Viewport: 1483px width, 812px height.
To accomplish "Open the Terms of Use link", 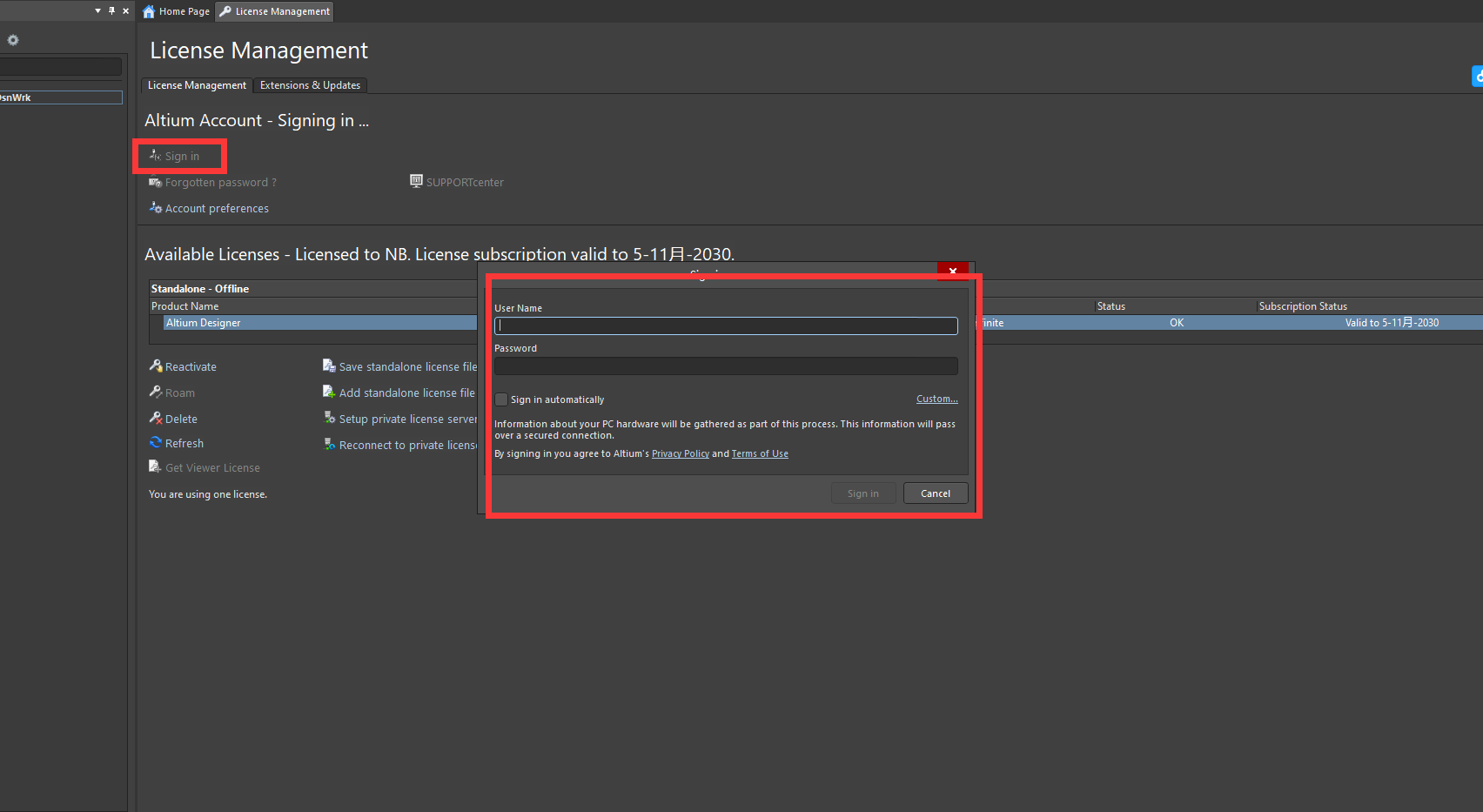I will point(760,453).
